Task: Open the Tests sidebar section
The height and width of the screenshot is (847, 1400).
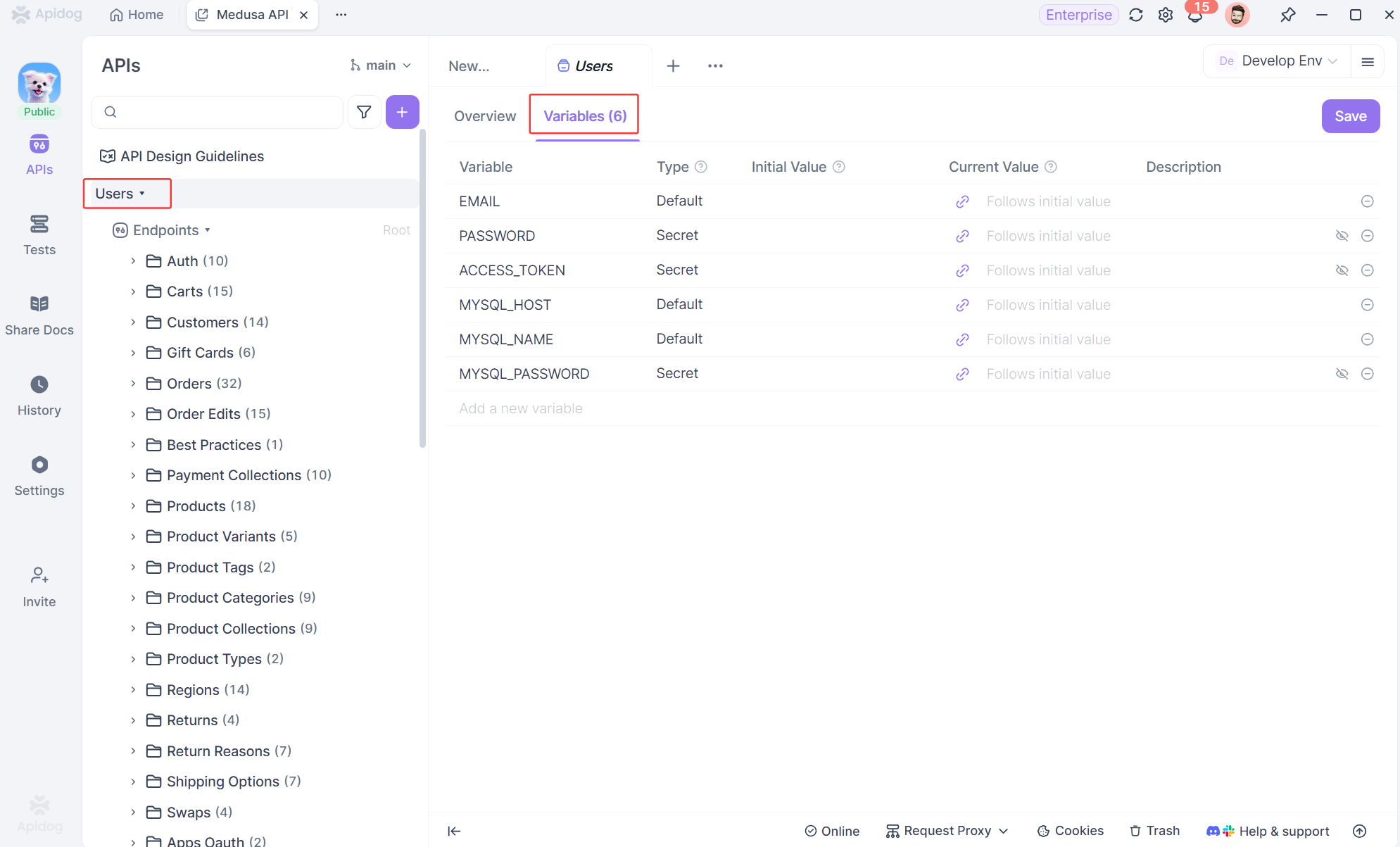Action: [x=39, y=235]
